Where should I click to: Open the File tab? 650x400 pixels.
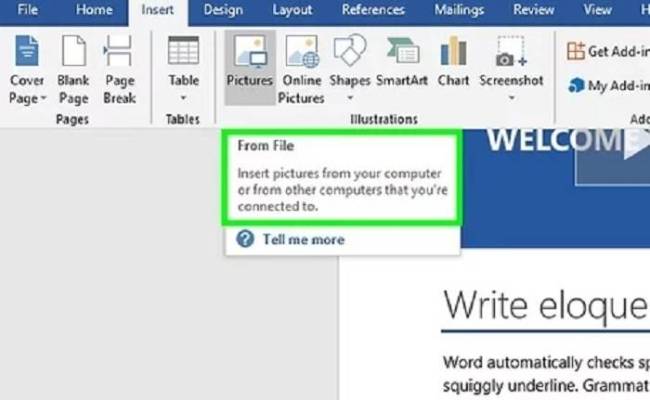(28, 10)
